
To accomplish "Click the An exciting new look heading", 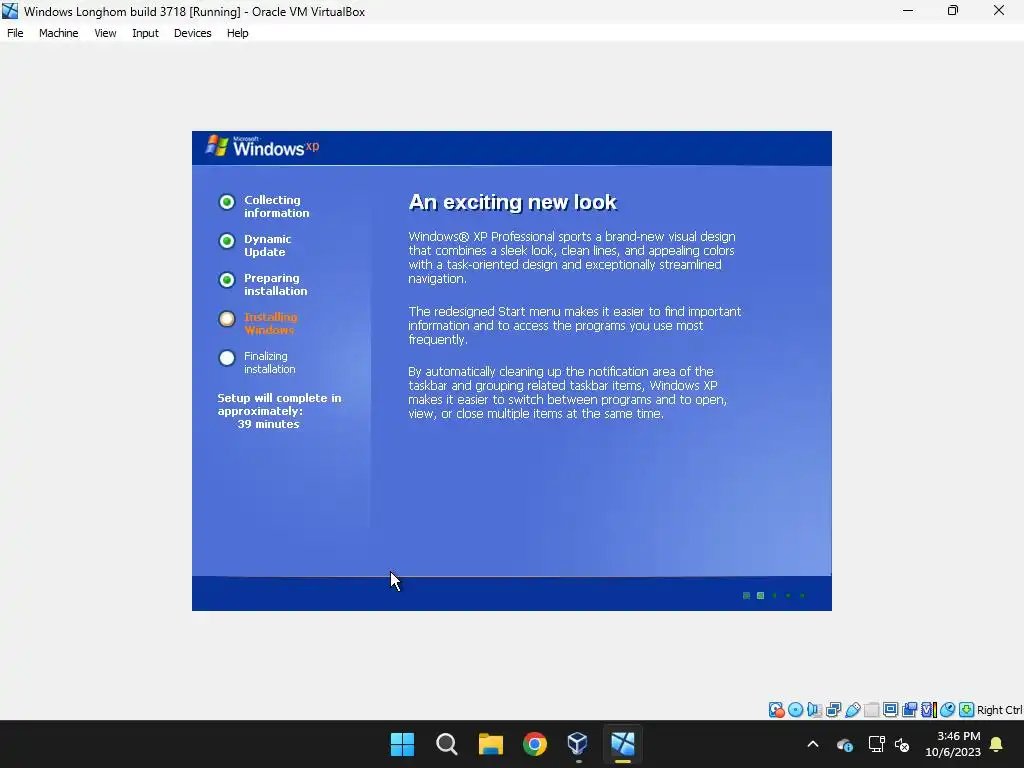I will tap(513, 202).
